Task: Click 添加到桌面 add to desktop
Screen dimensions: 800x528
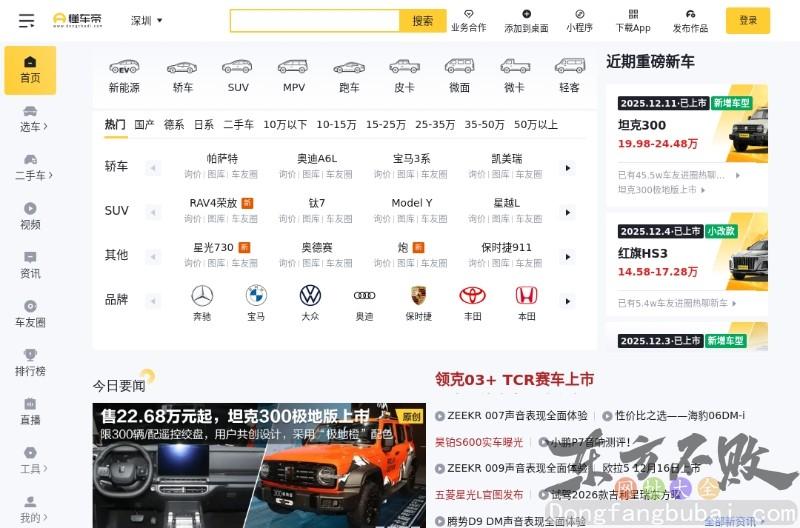Action: [526, 21]
